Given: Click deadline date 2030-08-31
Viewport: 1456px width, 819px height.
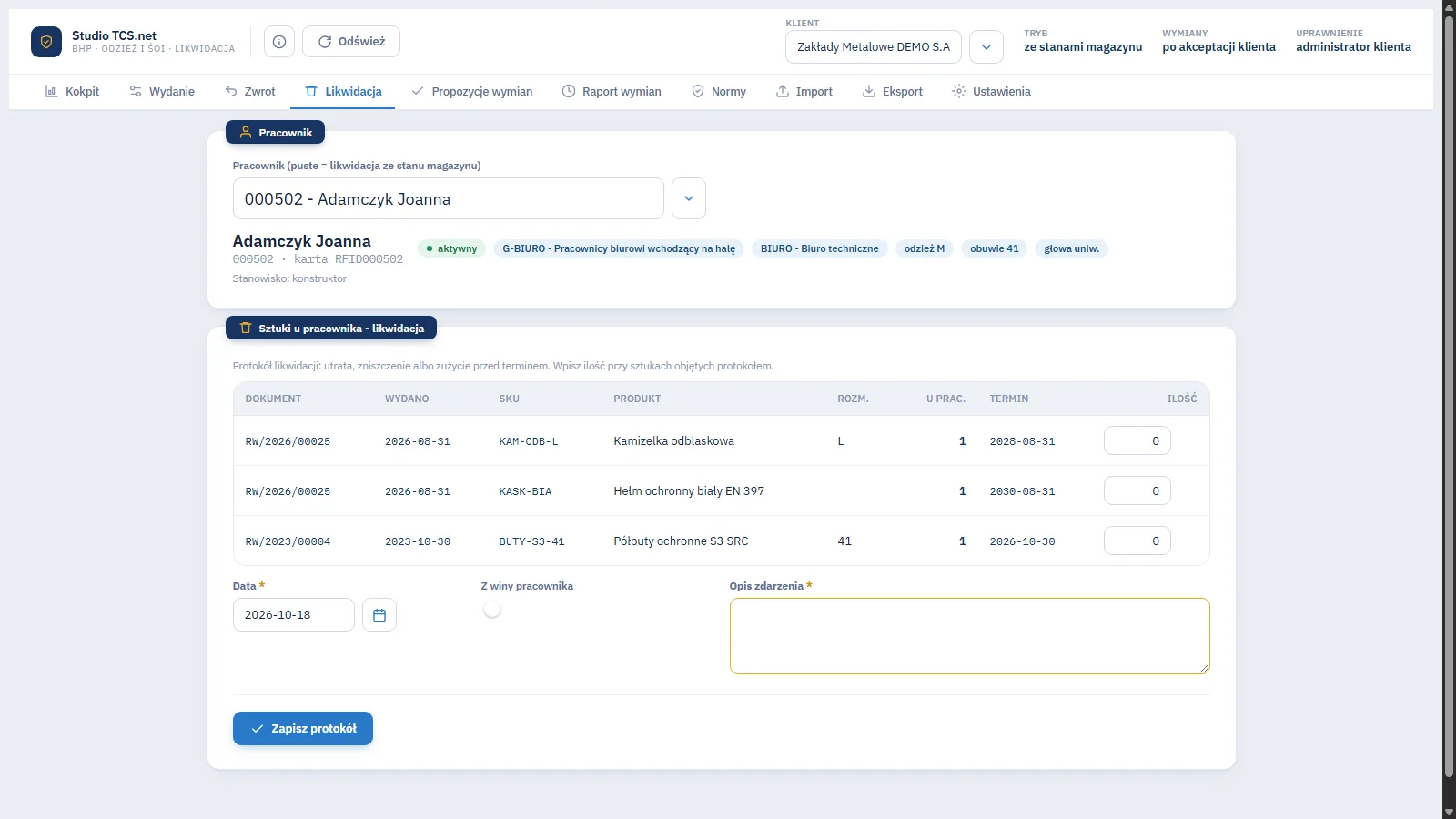Looking at the screenshot, I should 1023,491.
